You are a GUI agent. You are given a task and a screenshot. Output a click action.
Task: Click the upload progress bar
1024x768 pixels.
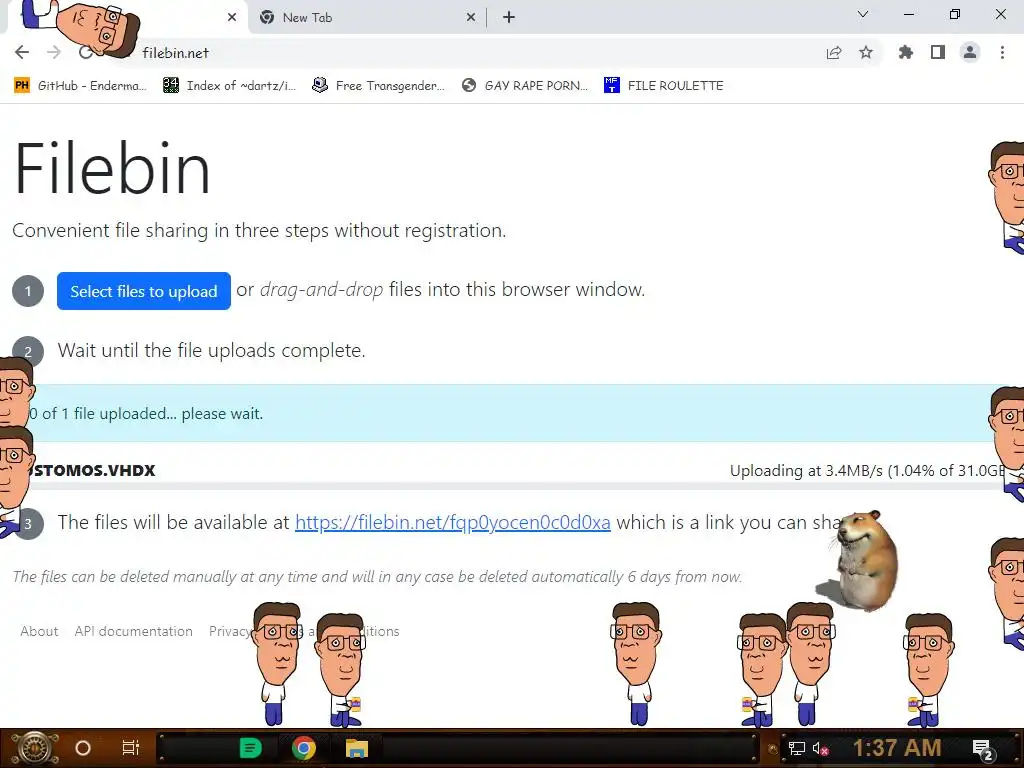[x=512, y=487]
